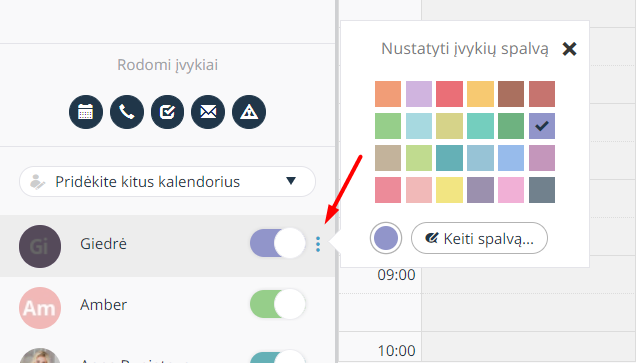
Task: Pick the orange swatch in first row
Action: (388, 94)
